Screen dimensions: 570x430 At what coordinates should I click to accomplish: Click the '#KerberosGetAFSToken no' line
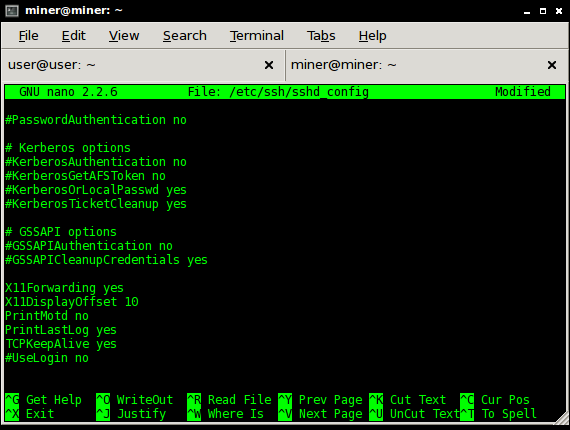pos(85,176)
